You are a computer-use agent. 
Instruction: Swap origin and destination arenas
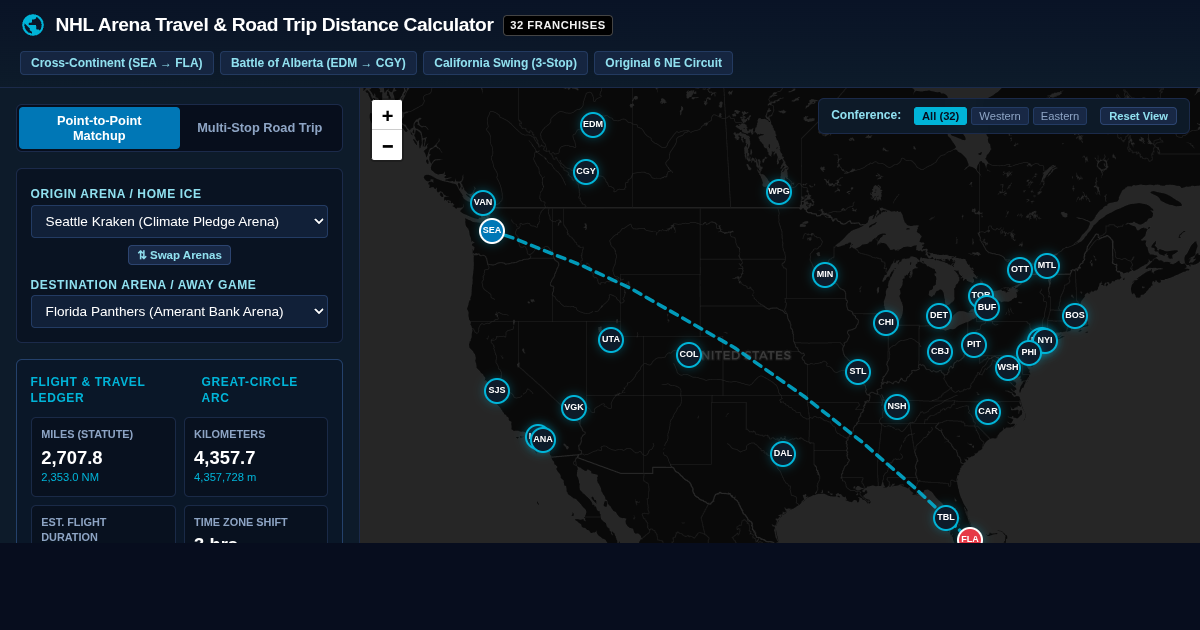click(x=179, y=255)
